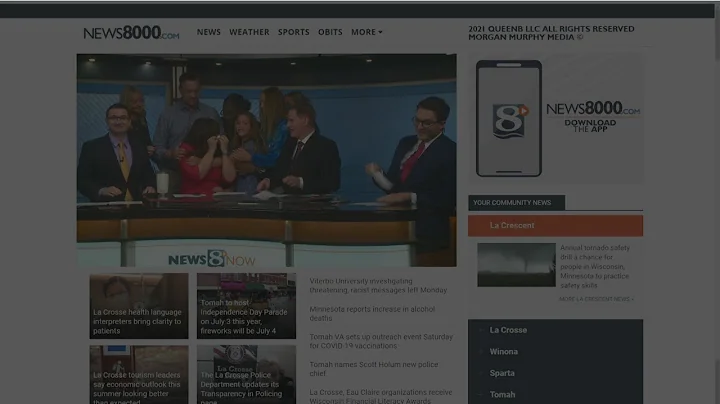Image resolution: width=720 pixels, height=404 pixels.
Task: Open the main newsroom featured image
Action: point(266,160)
